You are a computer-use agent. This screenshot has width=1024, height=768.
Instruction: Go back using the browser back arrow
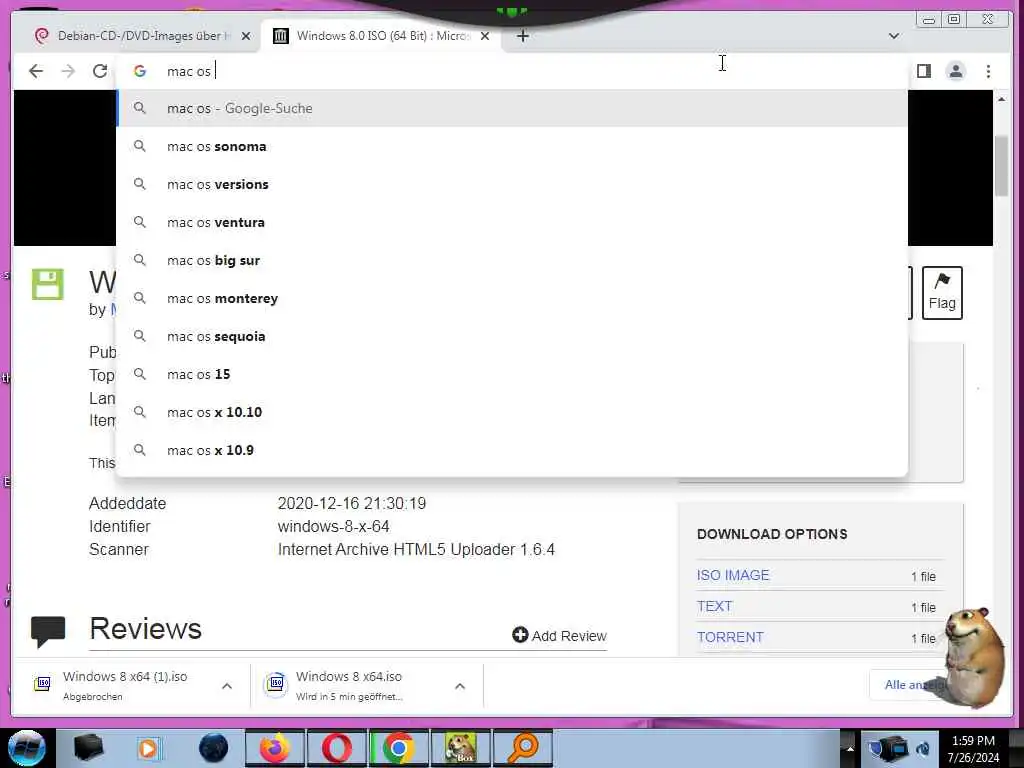click(36, 71)
